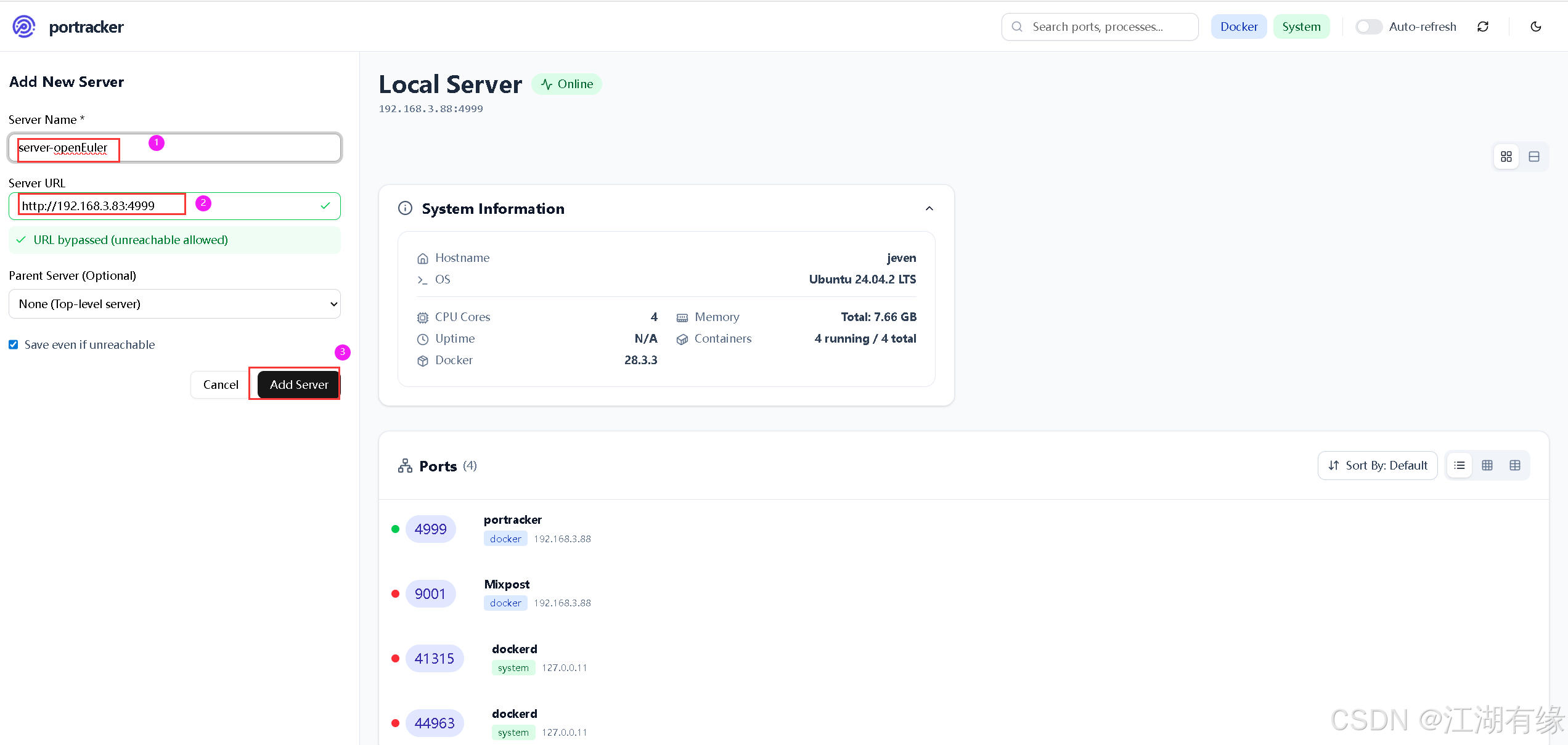Click the System Information info icon

pos(405,208)
